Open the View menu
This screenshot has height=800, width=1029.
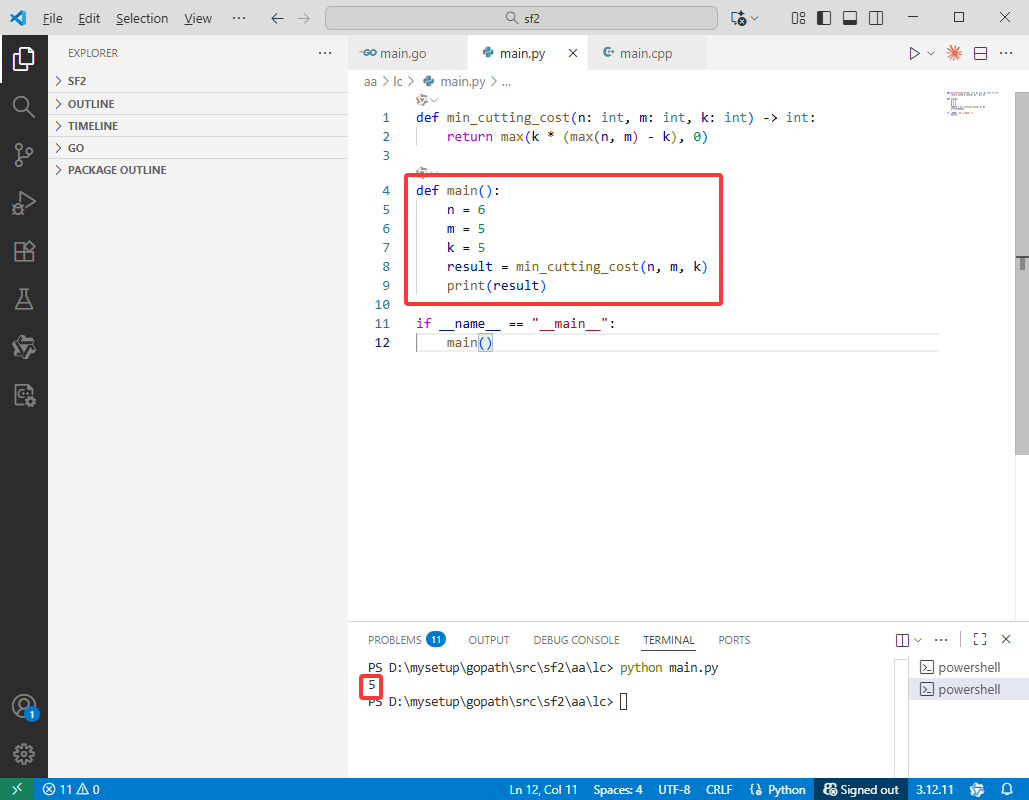coord(198,18)
